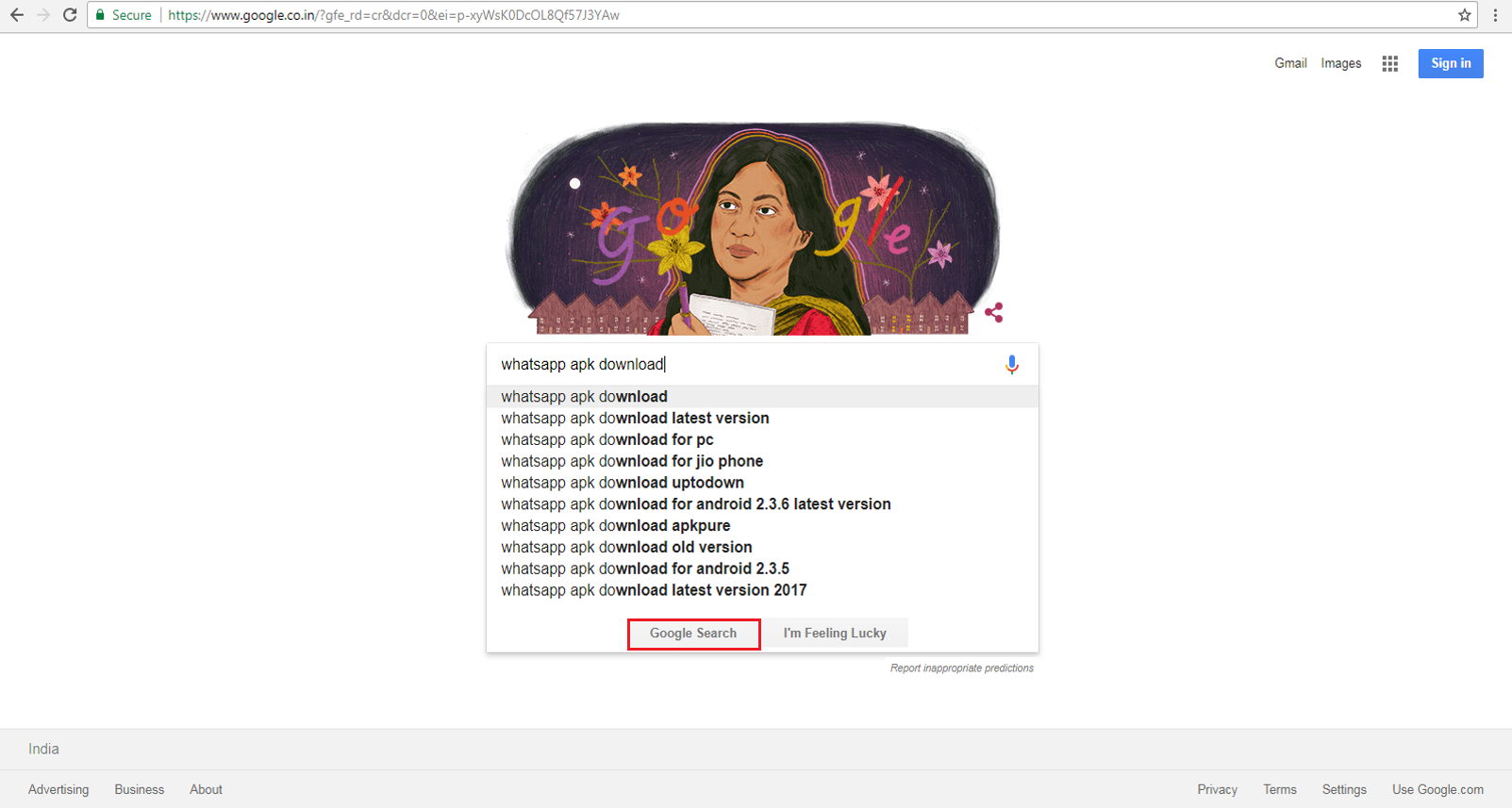Click the Sign in button

click(1451, 63)
